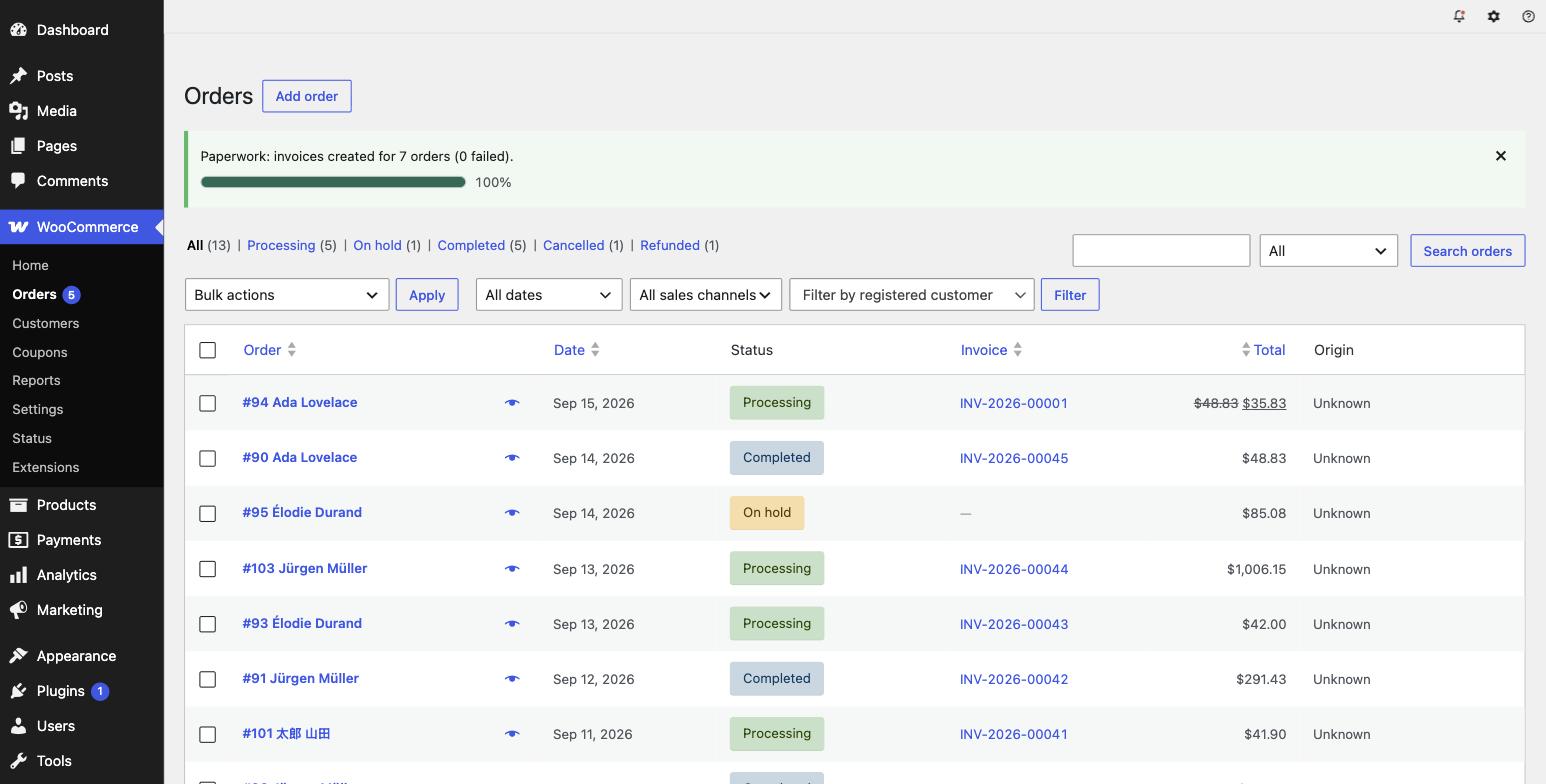Open Filter by registered customer dropdown
The height and width of the screenshot is (784, 1546).
click(912, 295)
